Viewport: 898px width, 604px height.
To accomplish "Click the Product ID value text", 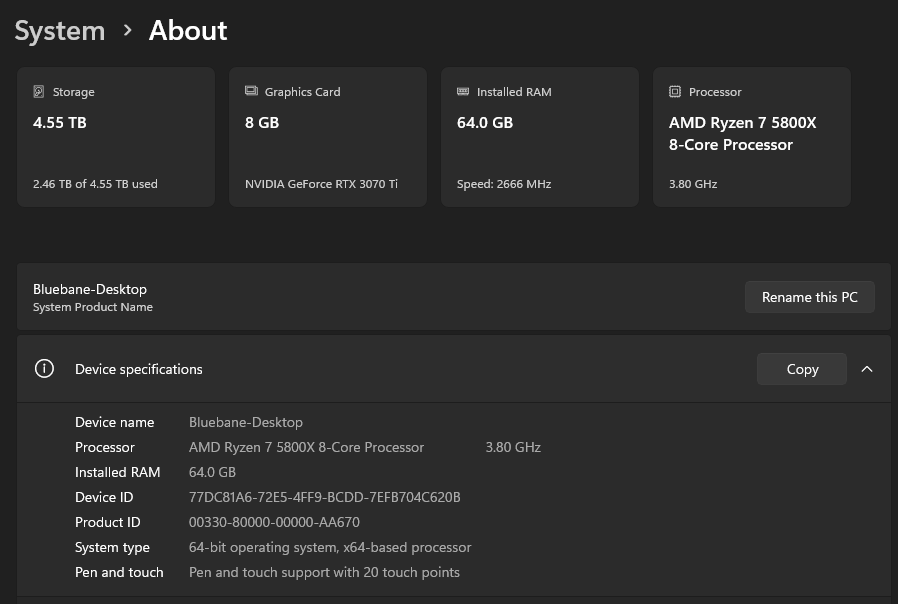I will click(x=274, y=522).
